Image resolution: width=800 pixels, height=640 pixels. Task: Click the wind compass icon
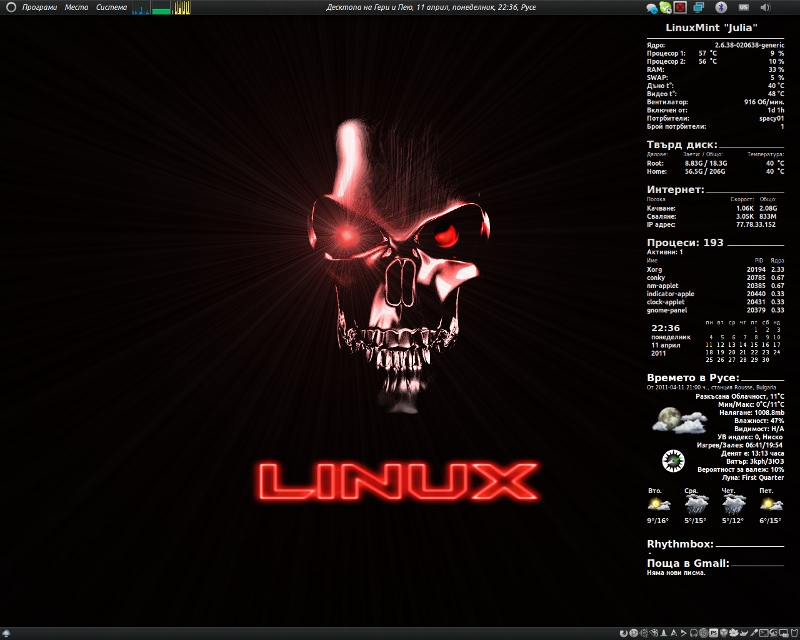pos(673,461)
